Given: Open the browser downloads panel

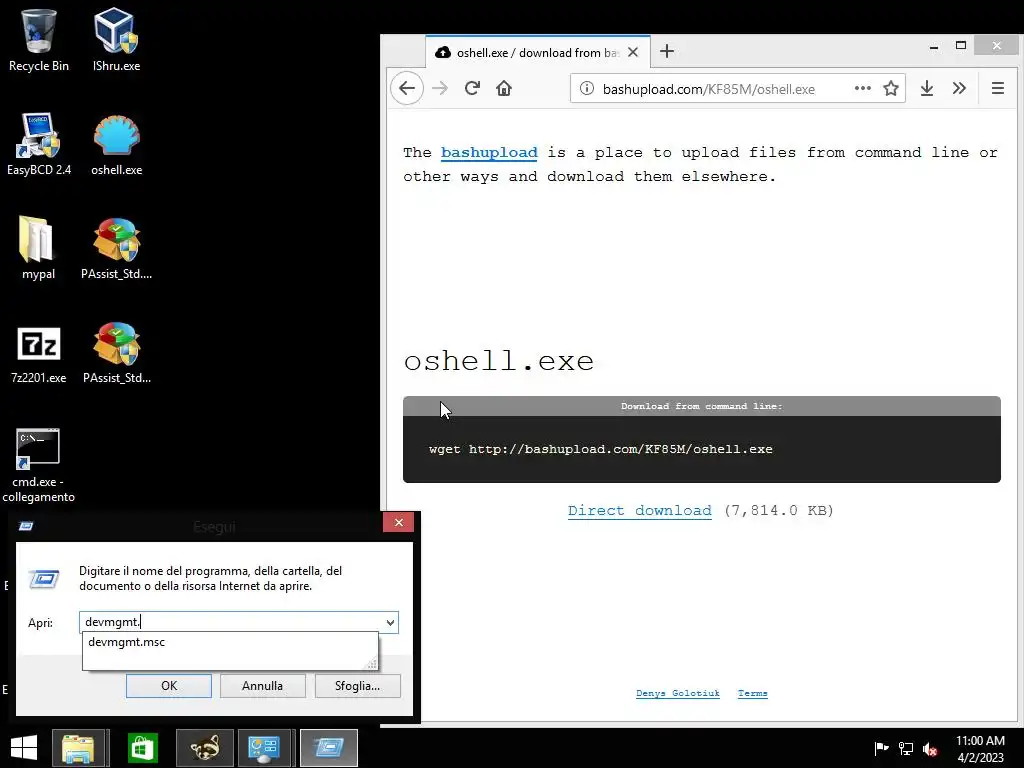Looking at the screenshot, I should click(927, 88).
